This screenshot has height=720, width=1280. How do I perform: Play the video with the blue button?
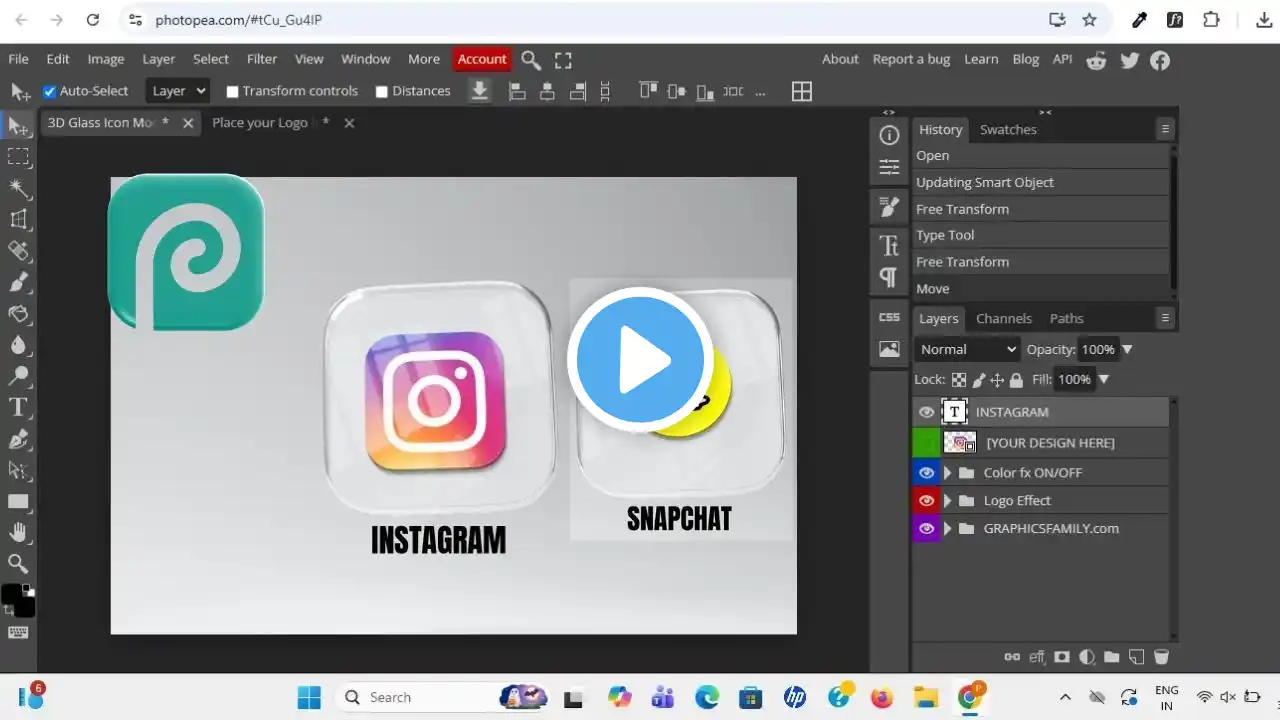[x=640, y=359]
